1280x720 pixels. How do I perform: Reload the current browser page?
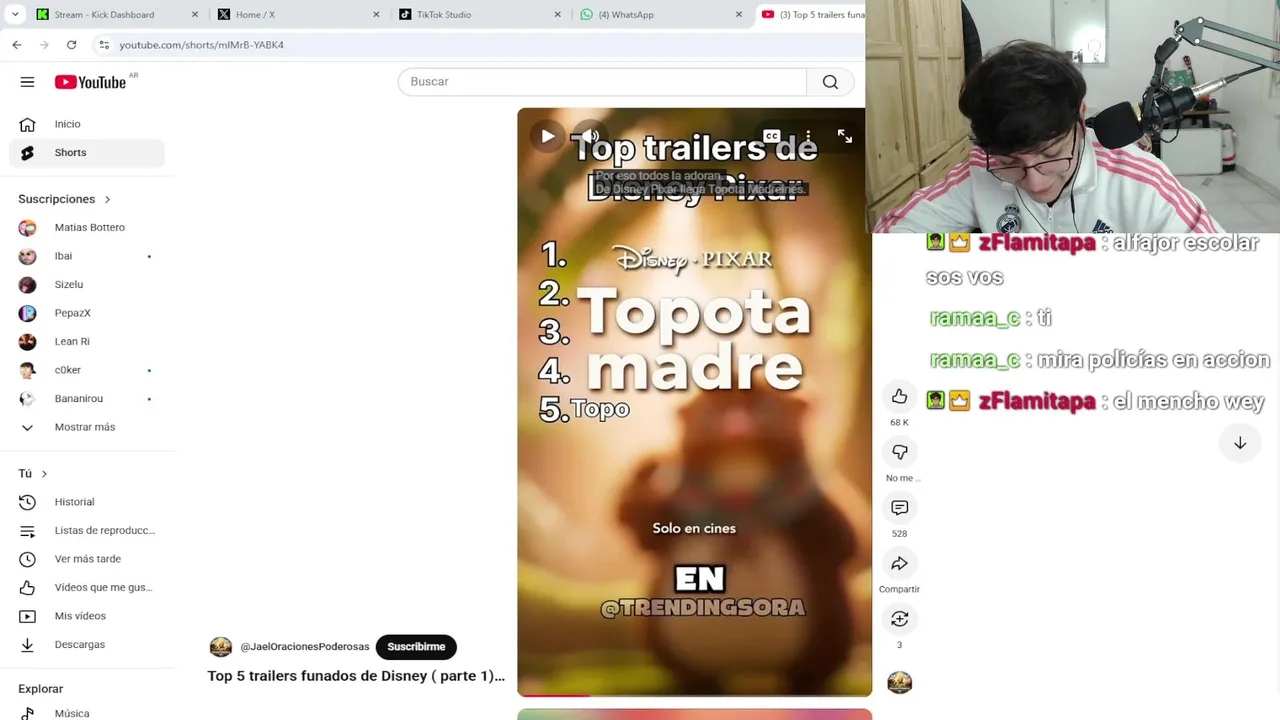[71, 45]
